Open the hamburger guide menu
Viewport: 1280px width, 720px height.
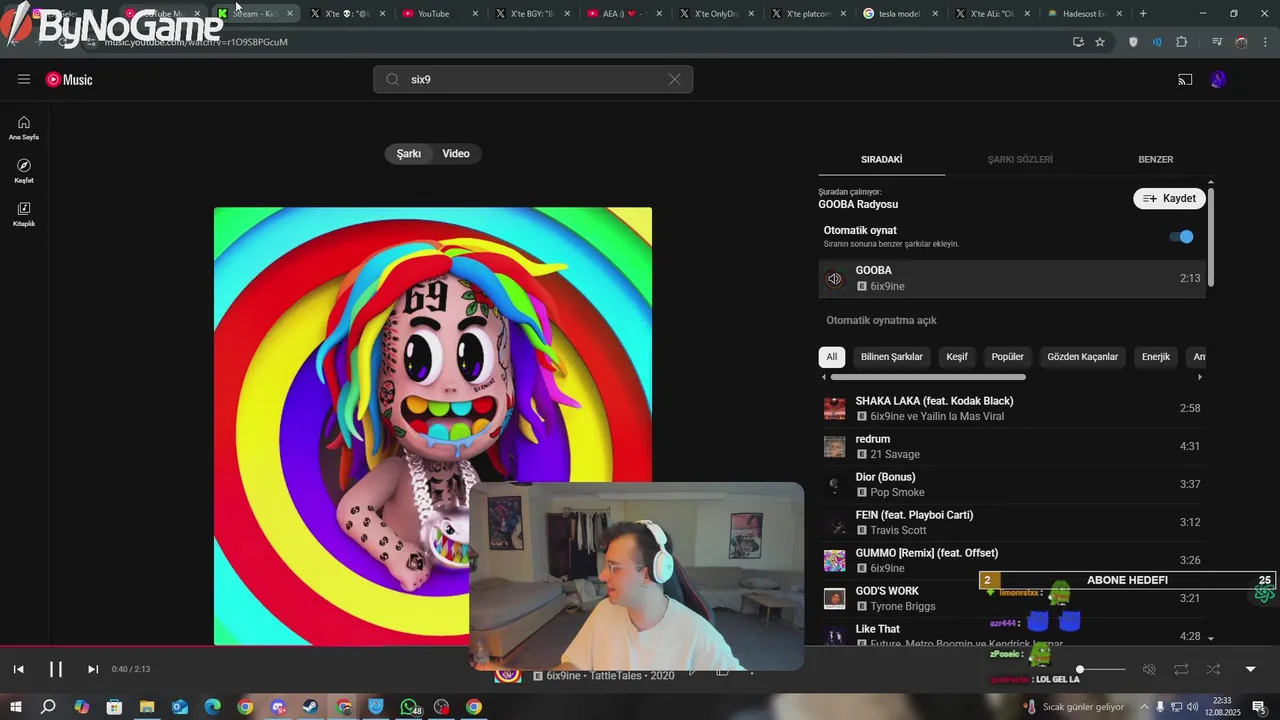pos(24,79)
